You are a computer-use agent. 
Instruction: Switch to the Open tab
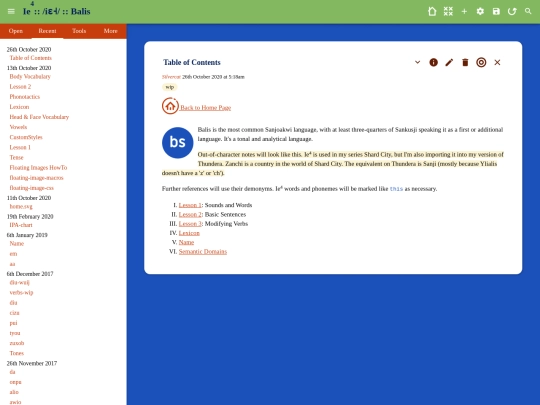click(16, 31)
